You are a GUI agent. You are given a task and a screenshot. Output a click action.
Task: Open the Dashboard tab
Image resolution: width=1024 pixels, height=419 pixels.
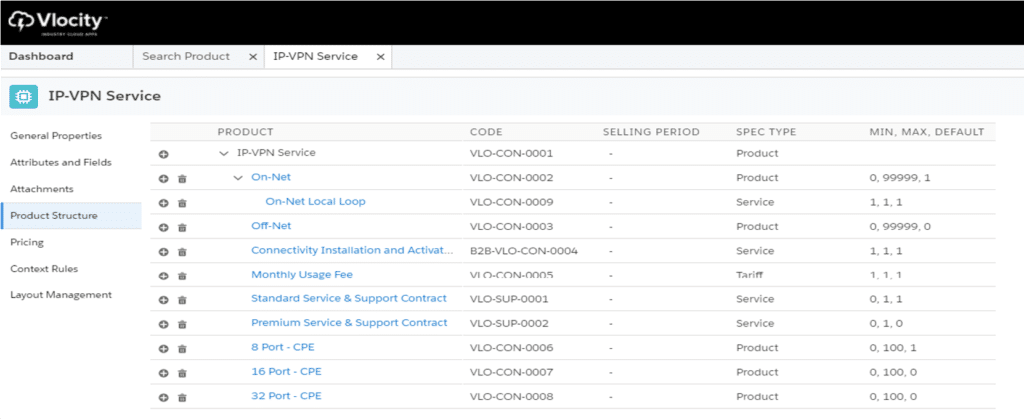(x=41, y=57)
